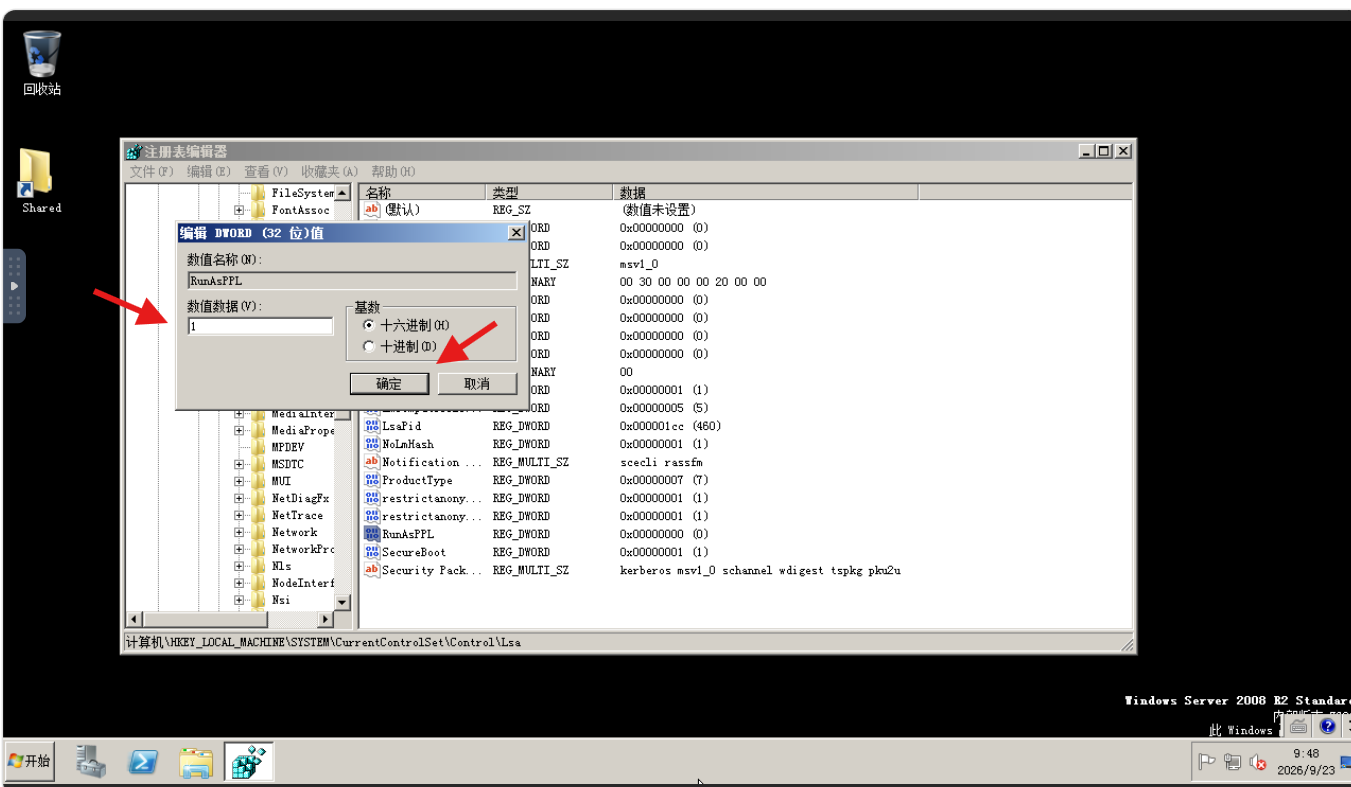
Task: Open the network status tray icon
Action: [1232, 762]
